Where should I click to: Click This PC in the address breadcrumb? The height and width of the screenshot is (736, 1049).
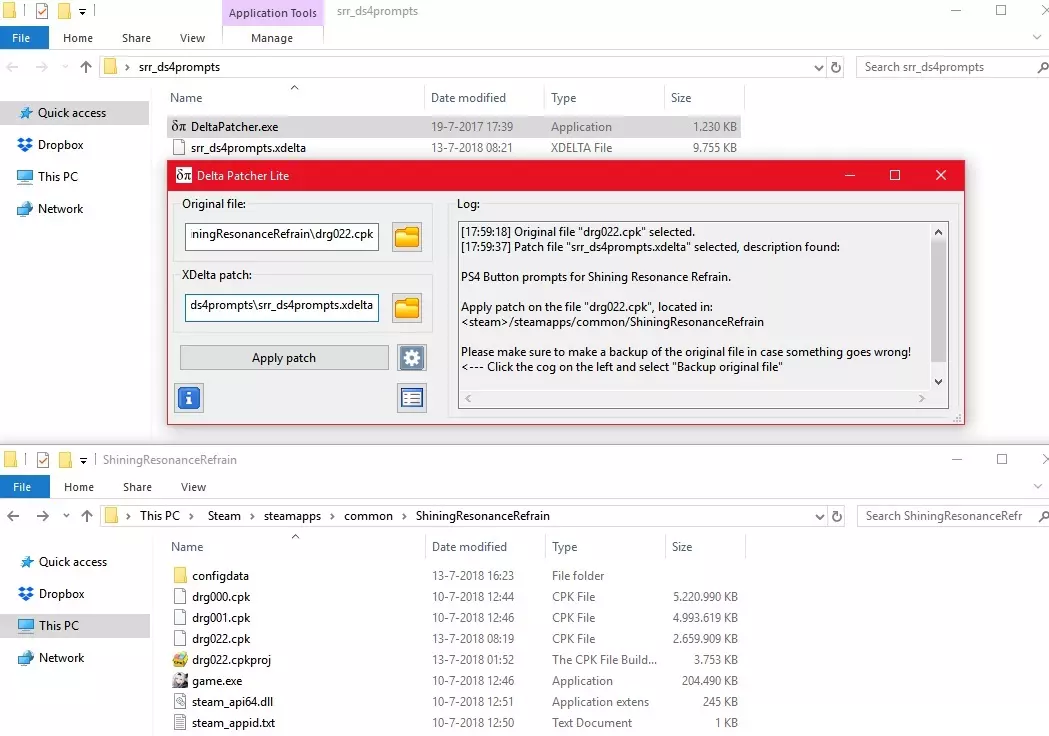click(160, 516)
